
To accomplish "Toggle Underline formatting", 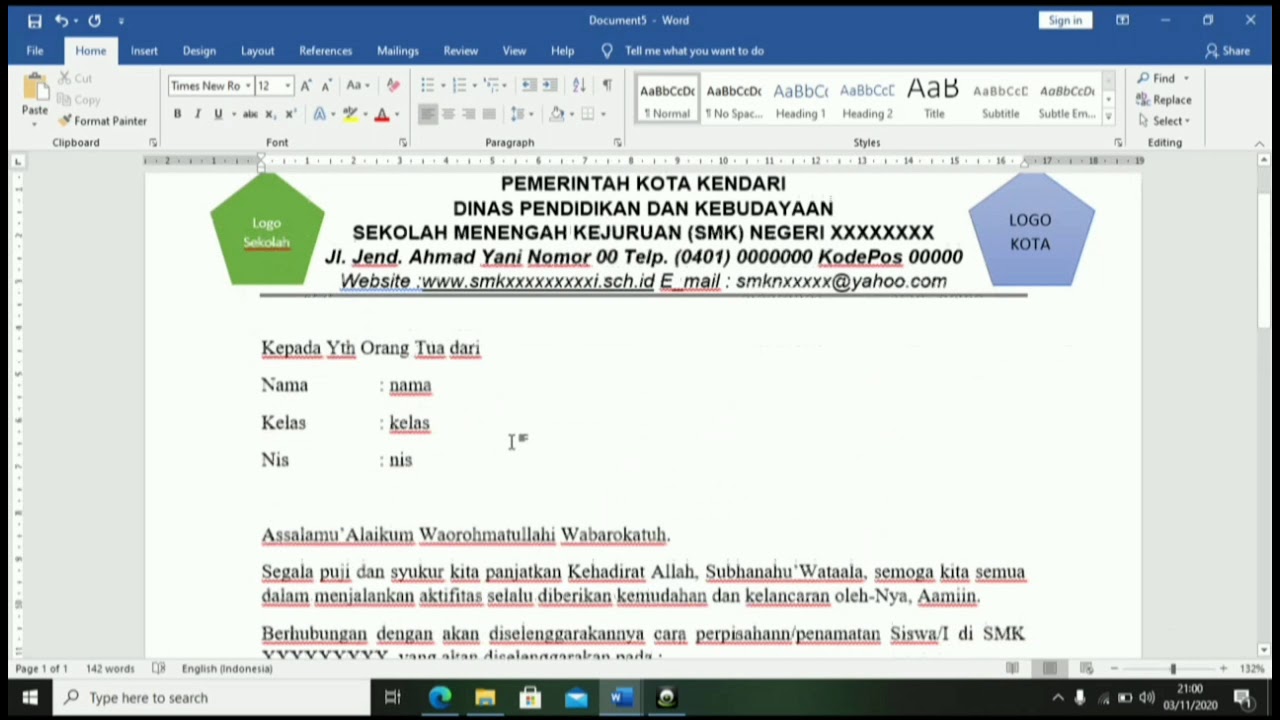I will pyautogui.click(x=218, y=114).
